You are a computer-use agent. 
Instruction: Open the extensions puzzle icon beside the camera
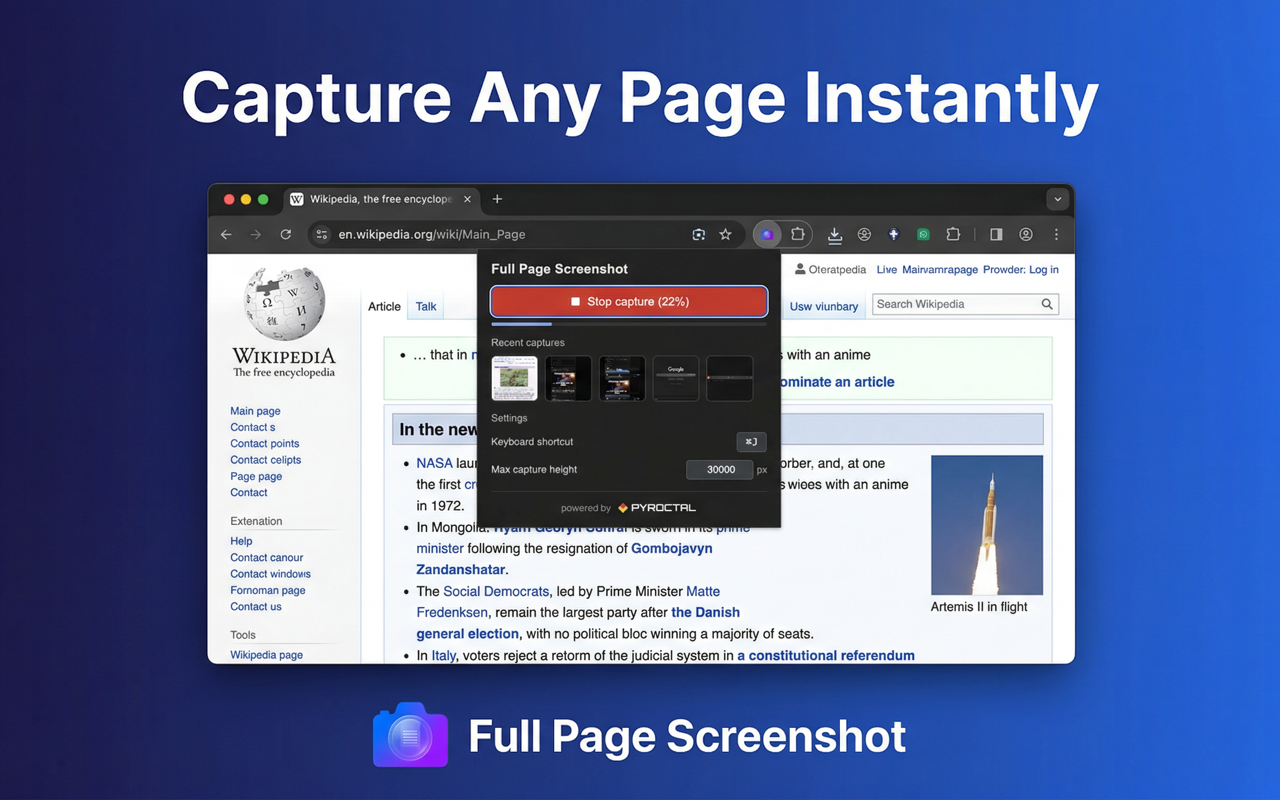pyautogui.click(x=798, y=234)
